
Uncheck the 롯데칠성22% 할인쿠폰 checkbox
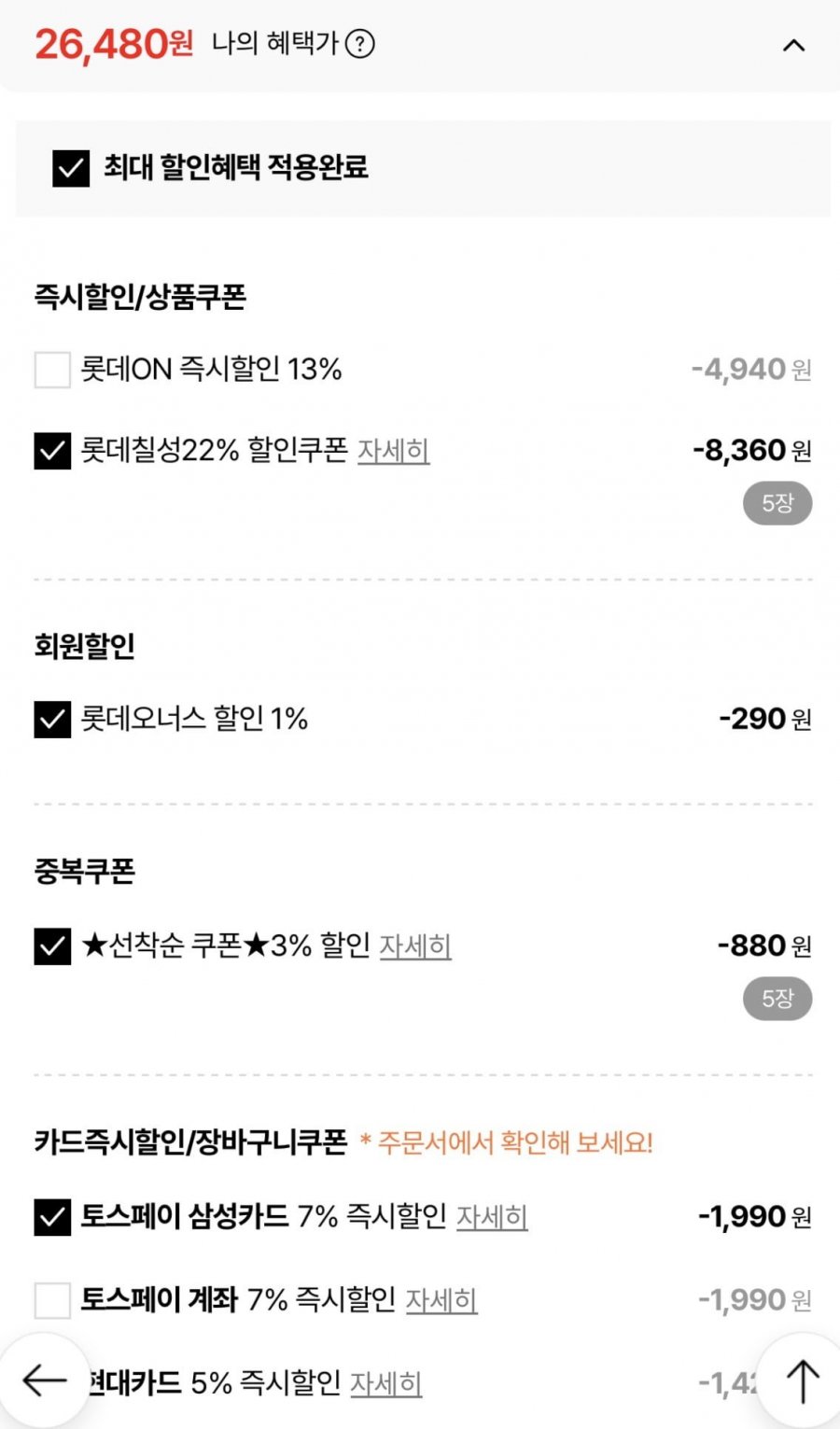pos(52,451)
